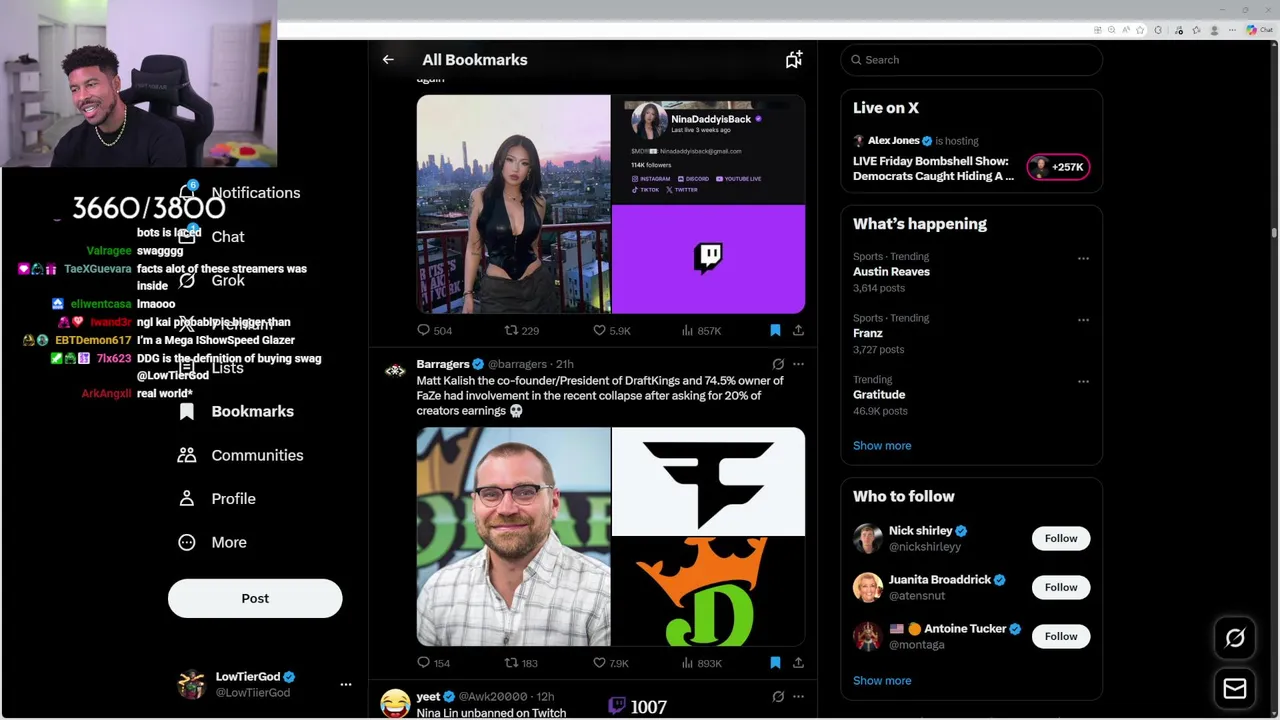
Task: Open Communities from the sidebar
Action: (240, 455)
